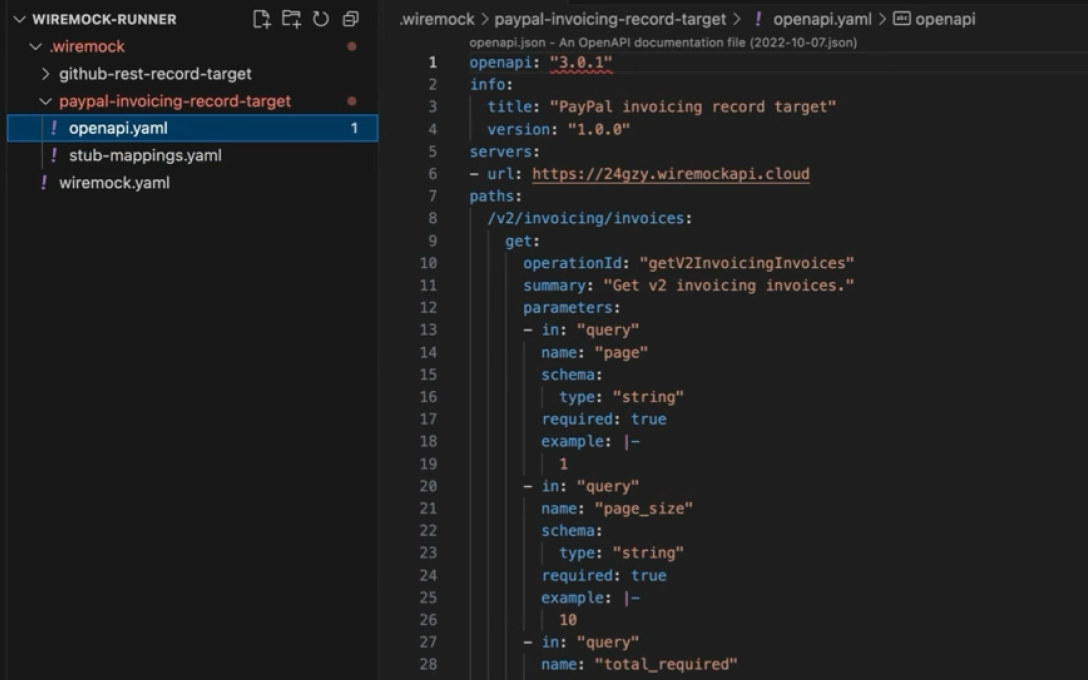
Task: Click the example value 10 on line 26
Action: (568, 620)
